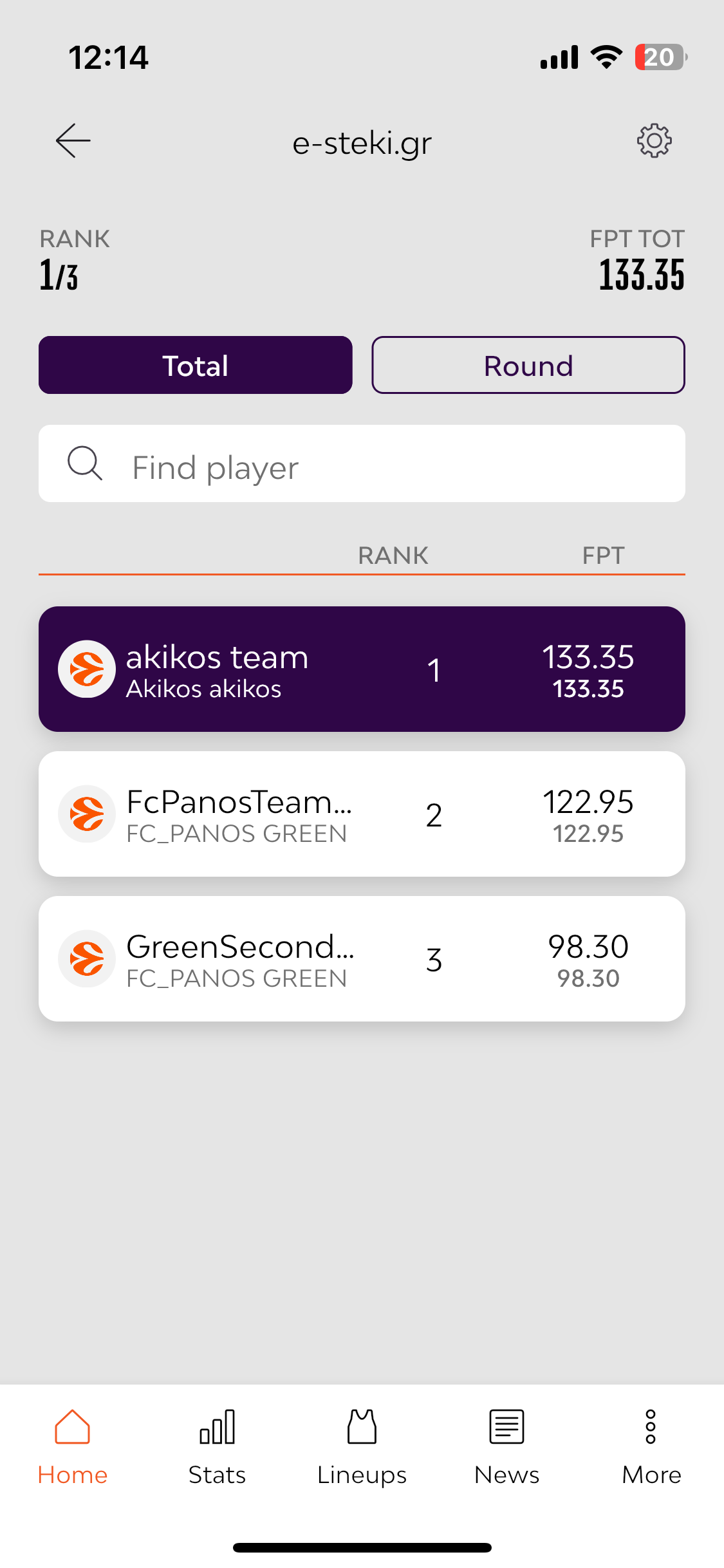Focus the Find player search field
This screenshot has height=1568, width=724.
point(362,463)
